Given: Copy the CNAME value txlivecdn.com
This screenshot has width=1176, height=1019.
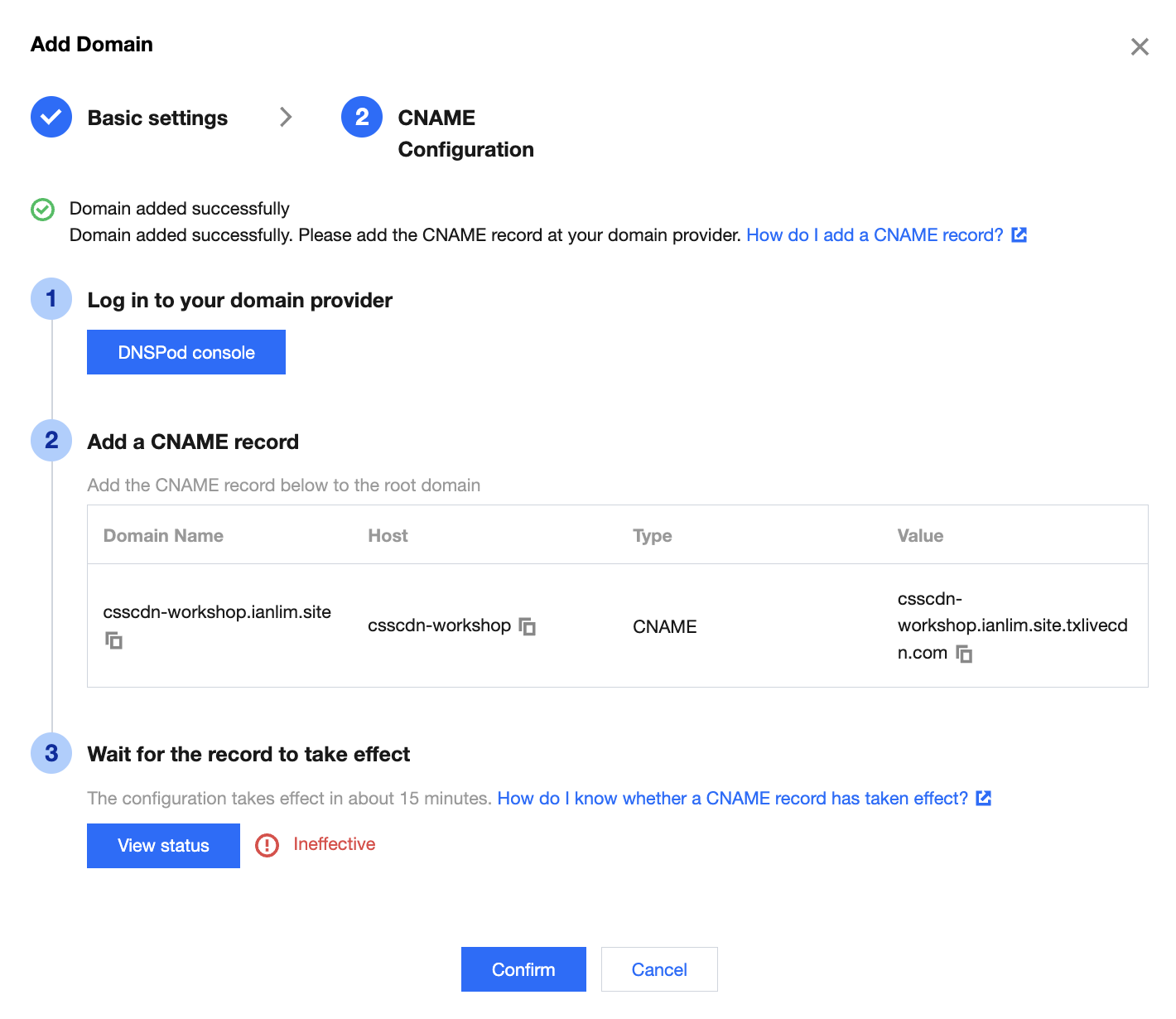Looking at the screenshot, I should (x=964, y=654).
